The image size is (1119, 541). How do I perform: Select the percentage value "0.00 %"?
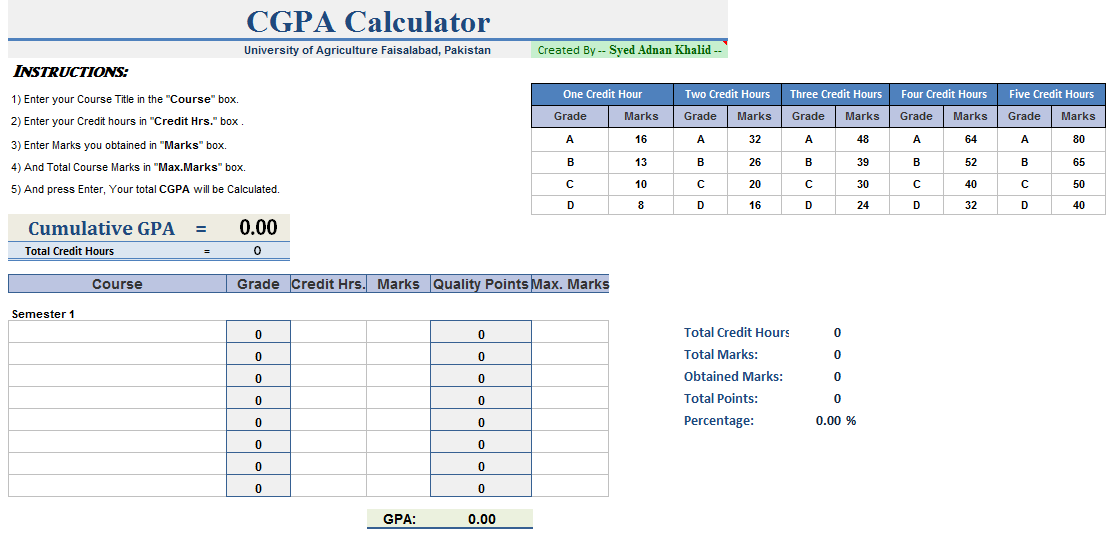click(836, 421)
